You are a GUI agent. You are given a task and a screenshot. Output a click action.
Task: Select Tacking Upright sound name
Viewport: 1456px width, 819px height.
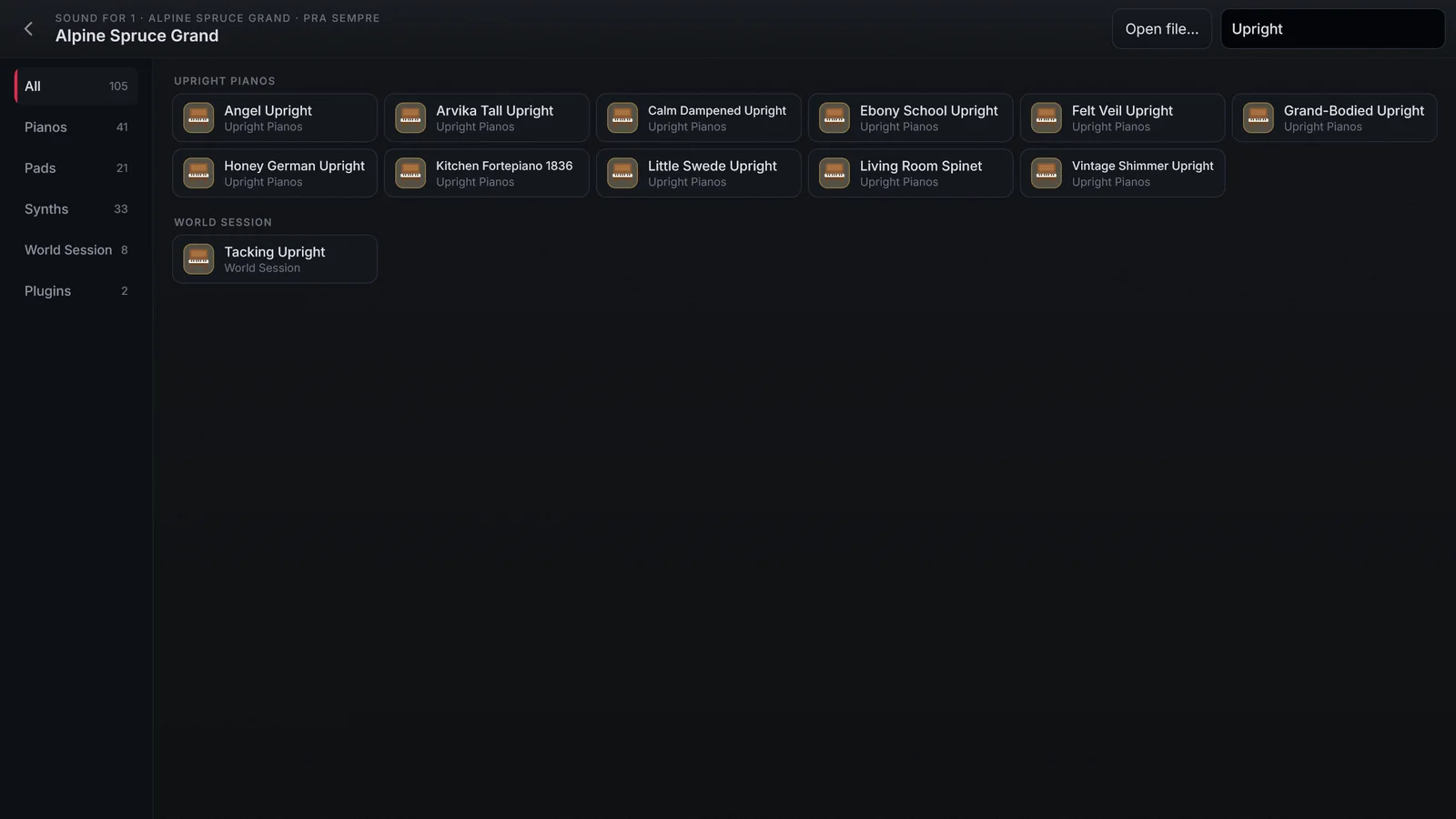[x=275, y=251]
